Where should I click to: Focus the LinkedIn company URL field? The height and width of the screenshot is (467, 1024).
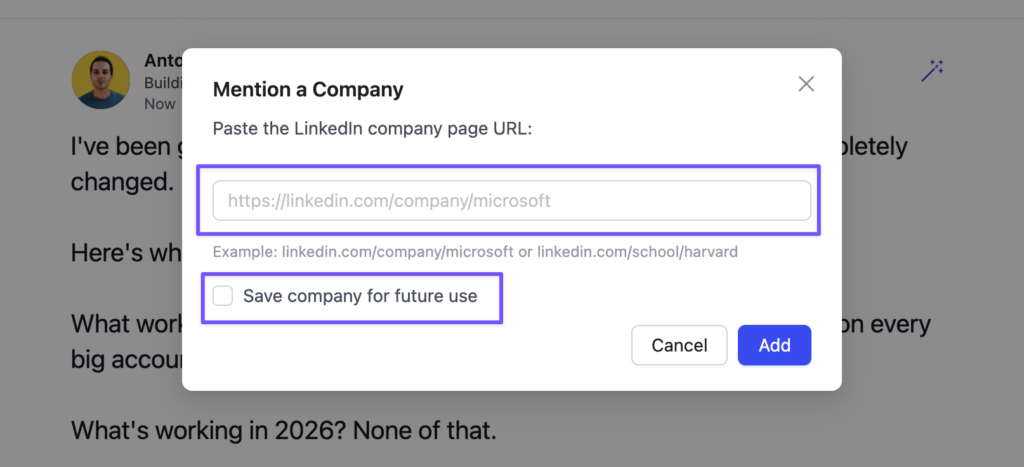511,200
